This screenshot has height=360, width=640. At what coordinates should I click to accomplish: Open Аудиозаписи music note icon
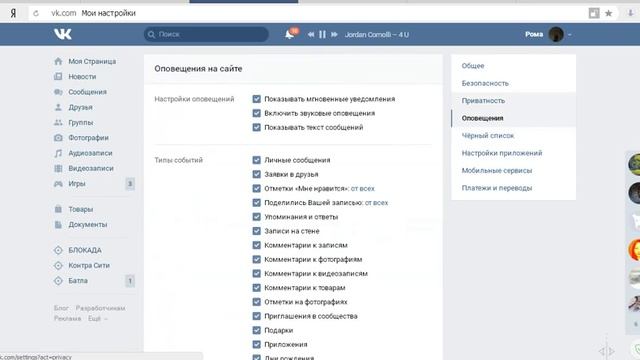click(58, 153)
